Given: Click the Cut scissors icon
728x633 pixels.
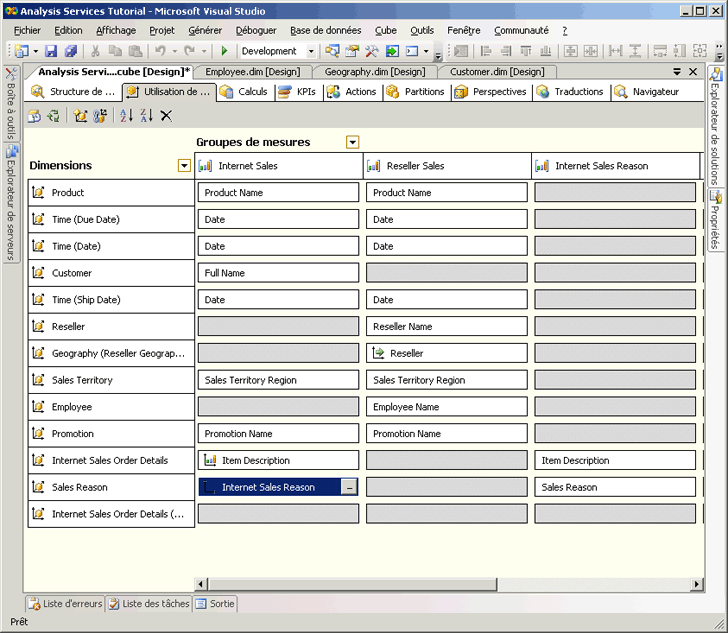Looking at the screenshot, I should coord(96,51).
